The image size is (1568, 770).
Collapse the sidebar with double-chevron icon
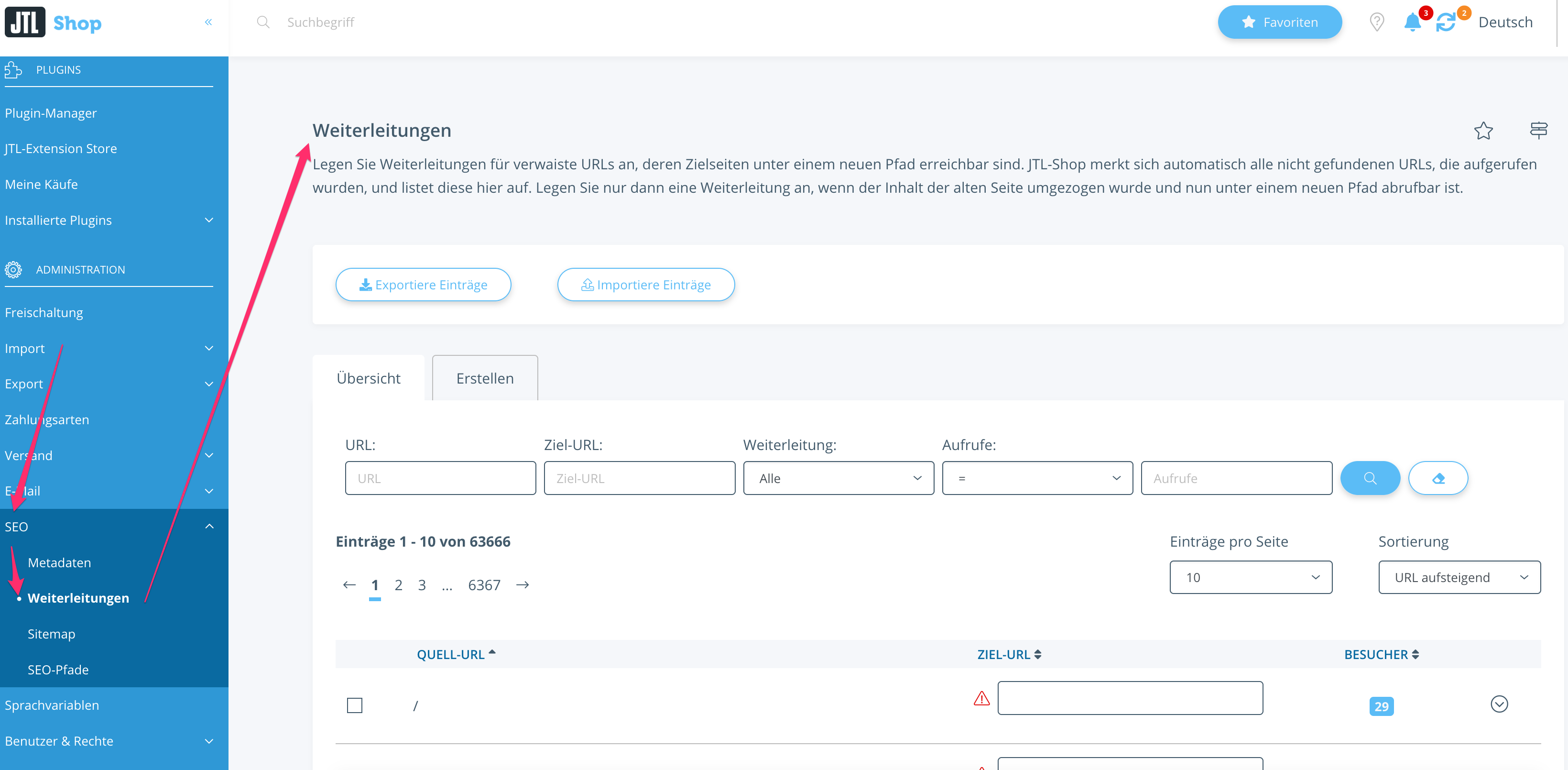pos(208,22)
